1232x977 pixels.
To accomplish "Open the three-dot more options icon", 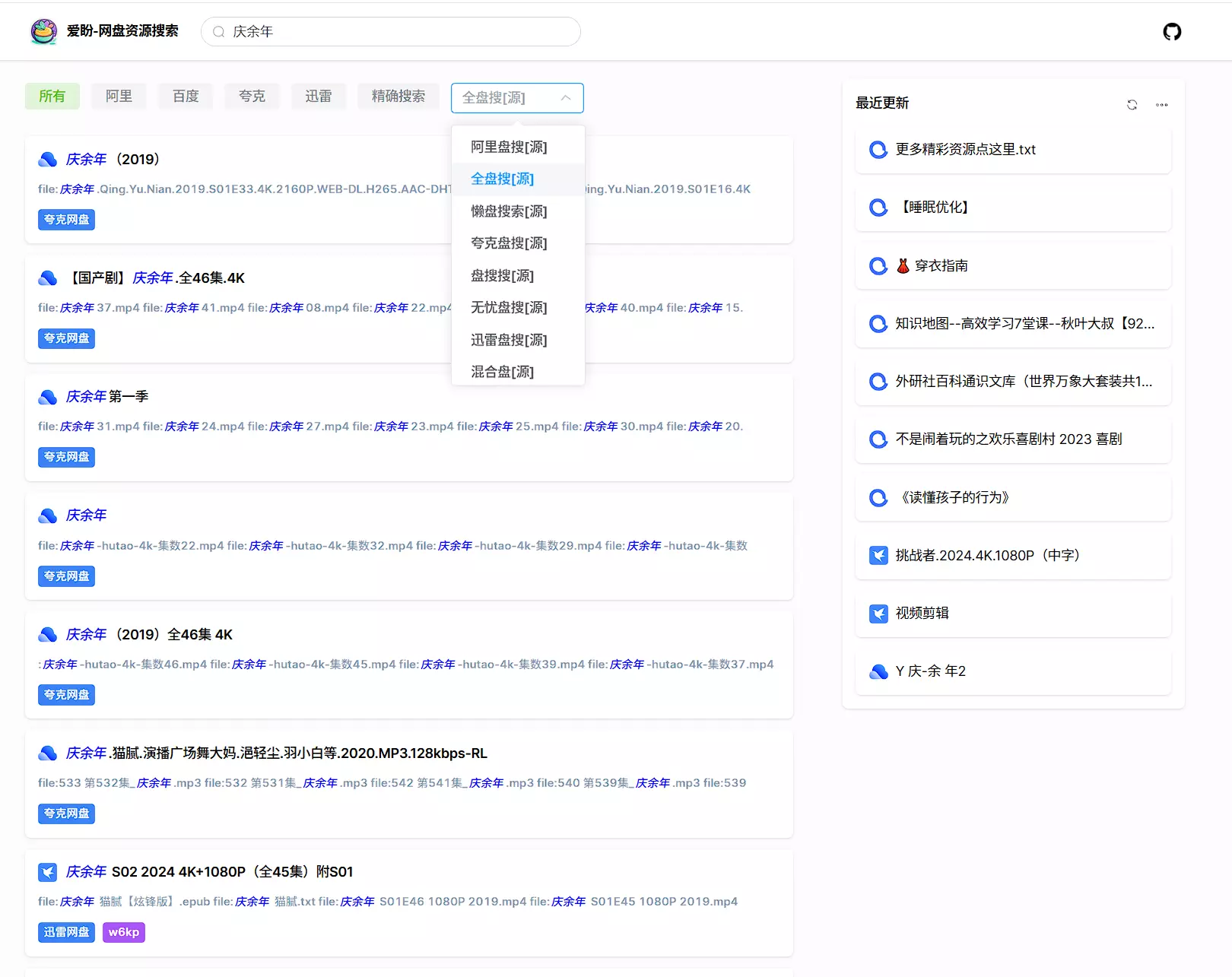I will click(x=1161, y=105).
